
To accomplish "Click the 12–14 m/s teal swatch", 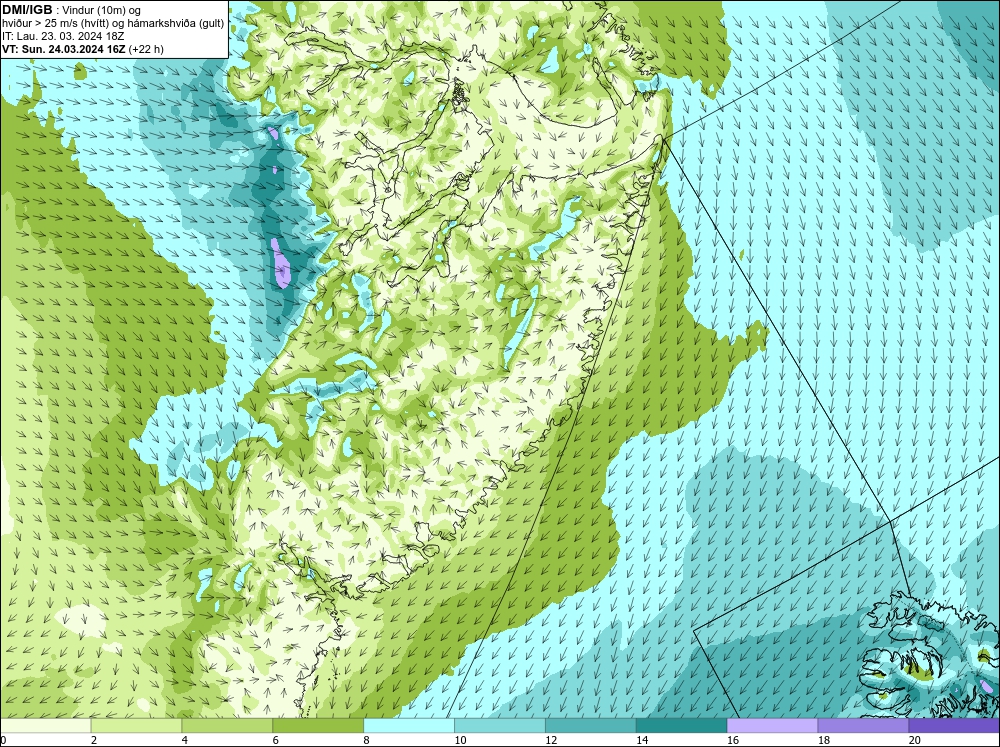I will [x=591, y=726].
